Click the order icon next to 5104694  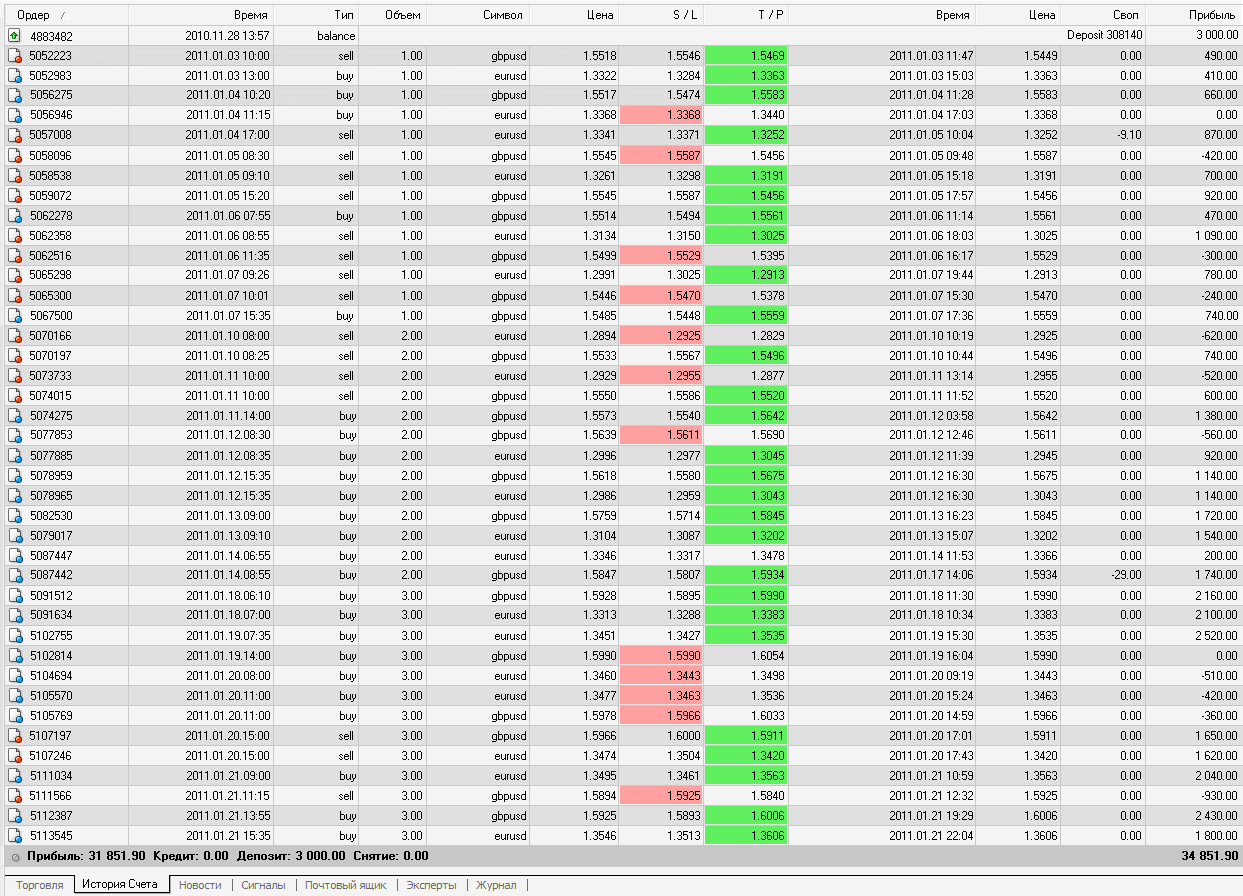(x=14, y=675)
